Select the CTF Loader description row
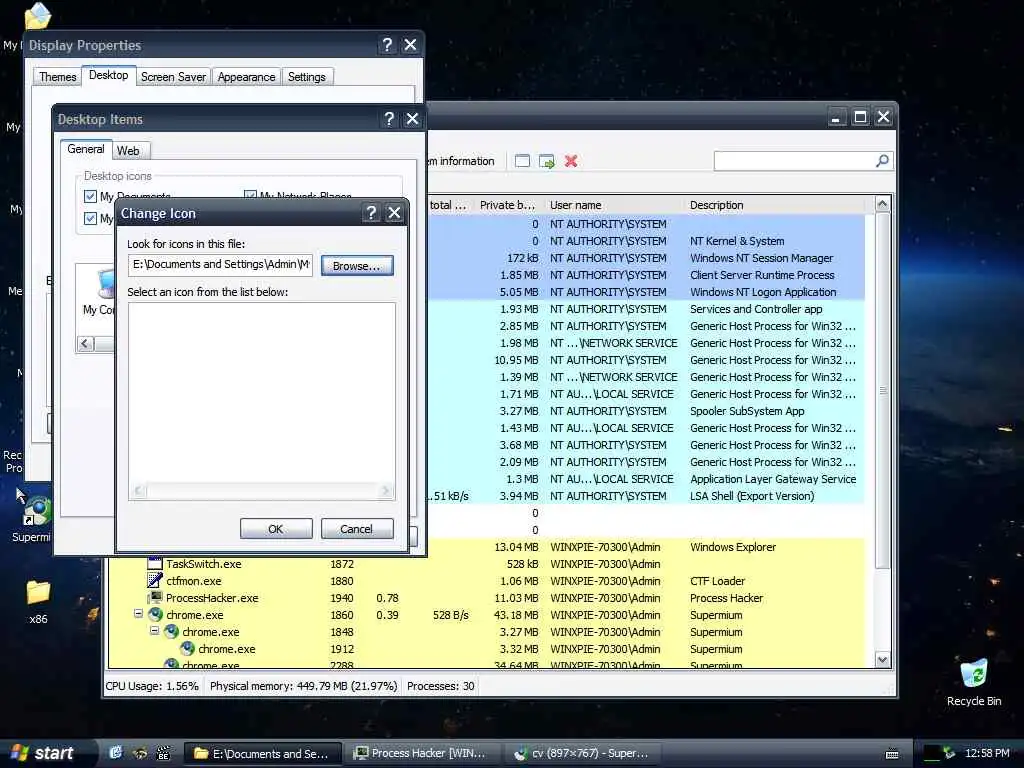This screenshot has height=768, width=1024. 717,581
